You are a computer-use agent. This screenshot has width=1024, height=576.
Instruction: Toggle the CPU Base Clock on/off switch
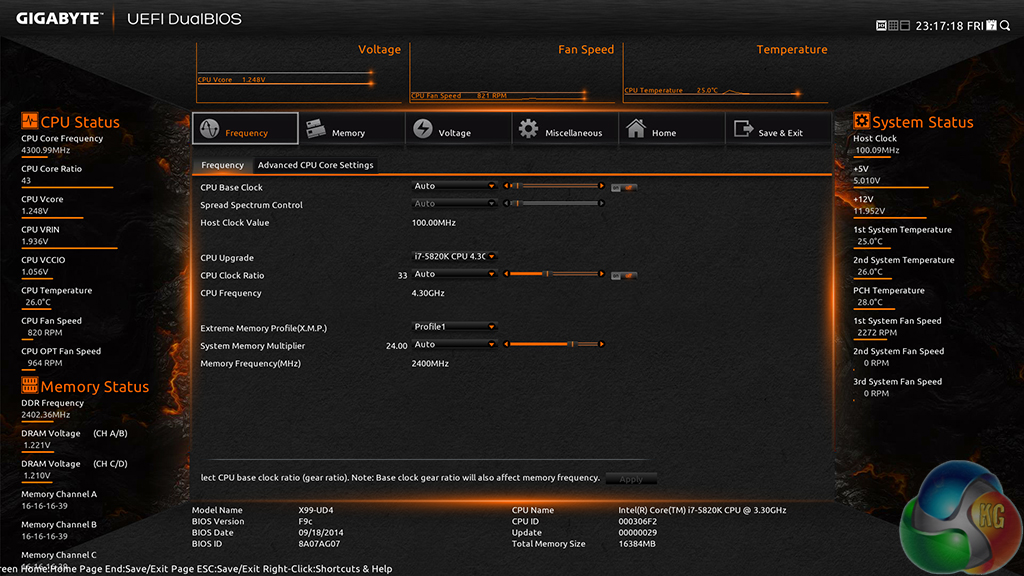625,187
